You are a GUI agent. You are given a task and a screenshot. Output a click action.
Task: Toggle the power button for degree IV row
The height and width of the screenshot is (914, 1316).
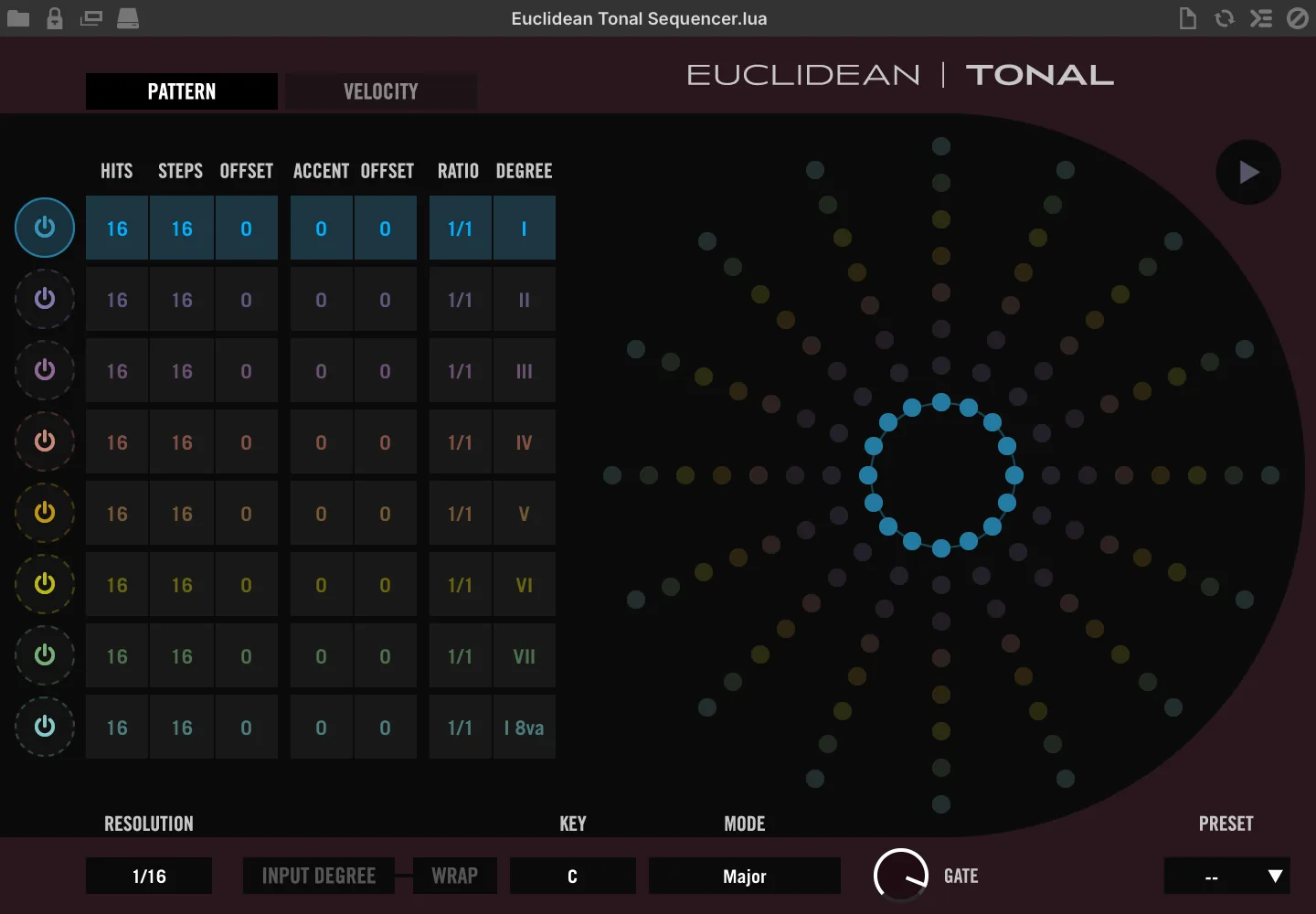click(45, 441)
